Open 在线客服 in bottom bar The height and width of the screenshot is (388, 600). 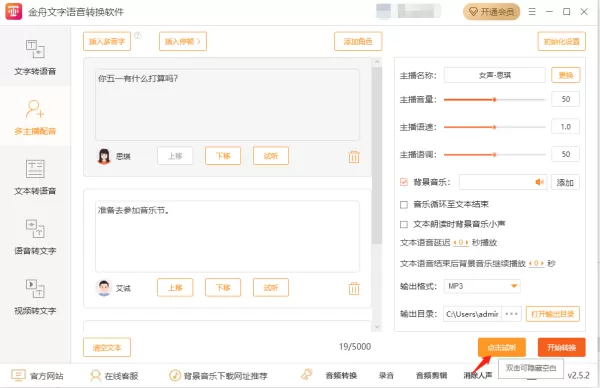pos(121,376)
